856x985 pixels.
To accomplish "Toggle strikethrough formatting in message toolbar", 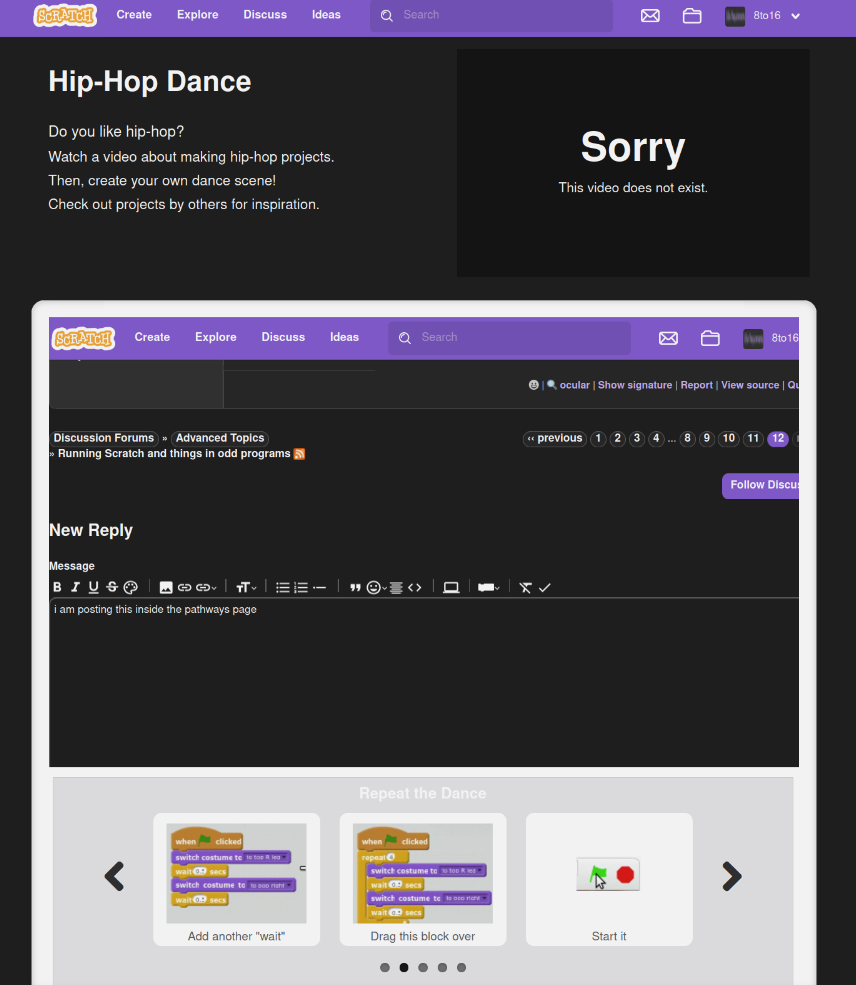I will tap(112, 587).
